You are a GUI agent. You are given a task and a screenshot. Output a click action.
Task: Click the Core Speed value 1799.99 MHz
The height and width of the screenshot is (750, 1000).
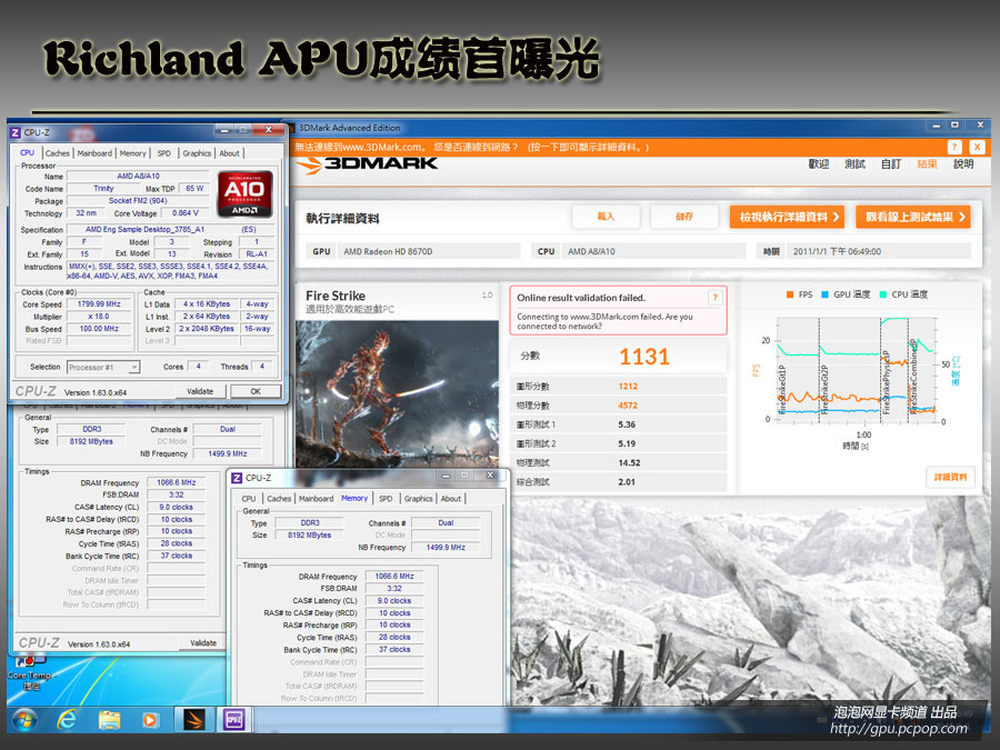(x=99, y=304)
